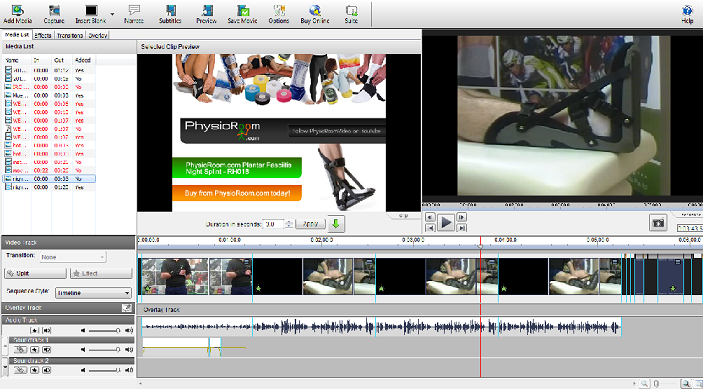
Task: Open the Transitions tab
Action: (70, 35)
